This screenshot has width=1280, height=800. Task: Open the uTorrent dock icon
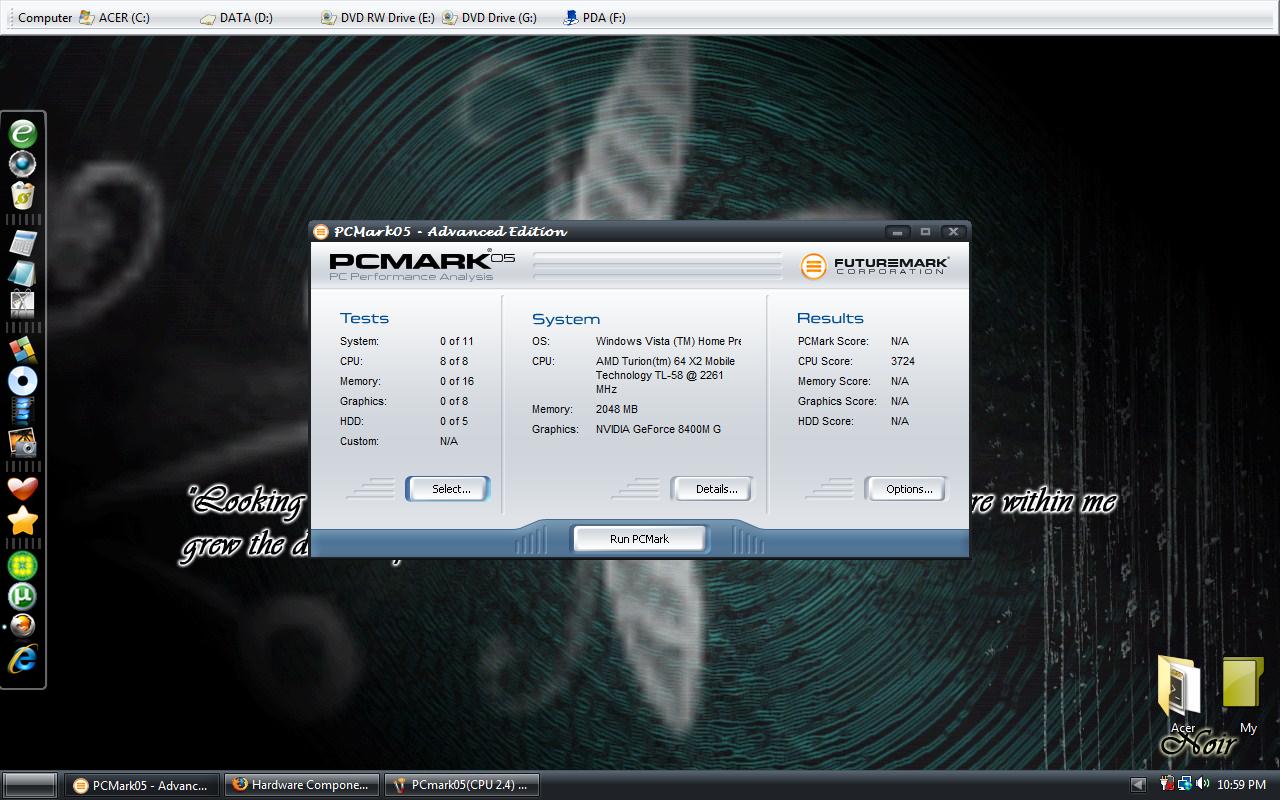click(22, 597)
